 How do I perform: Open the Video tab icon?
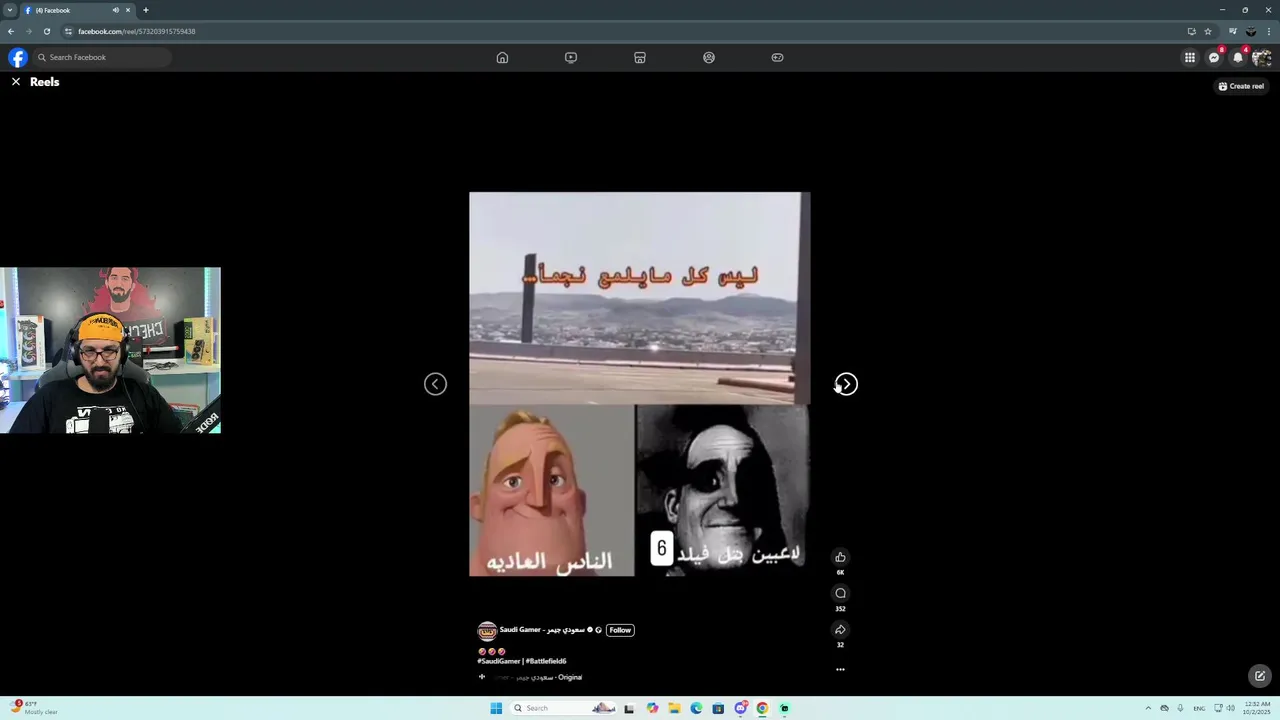(571, 57)
